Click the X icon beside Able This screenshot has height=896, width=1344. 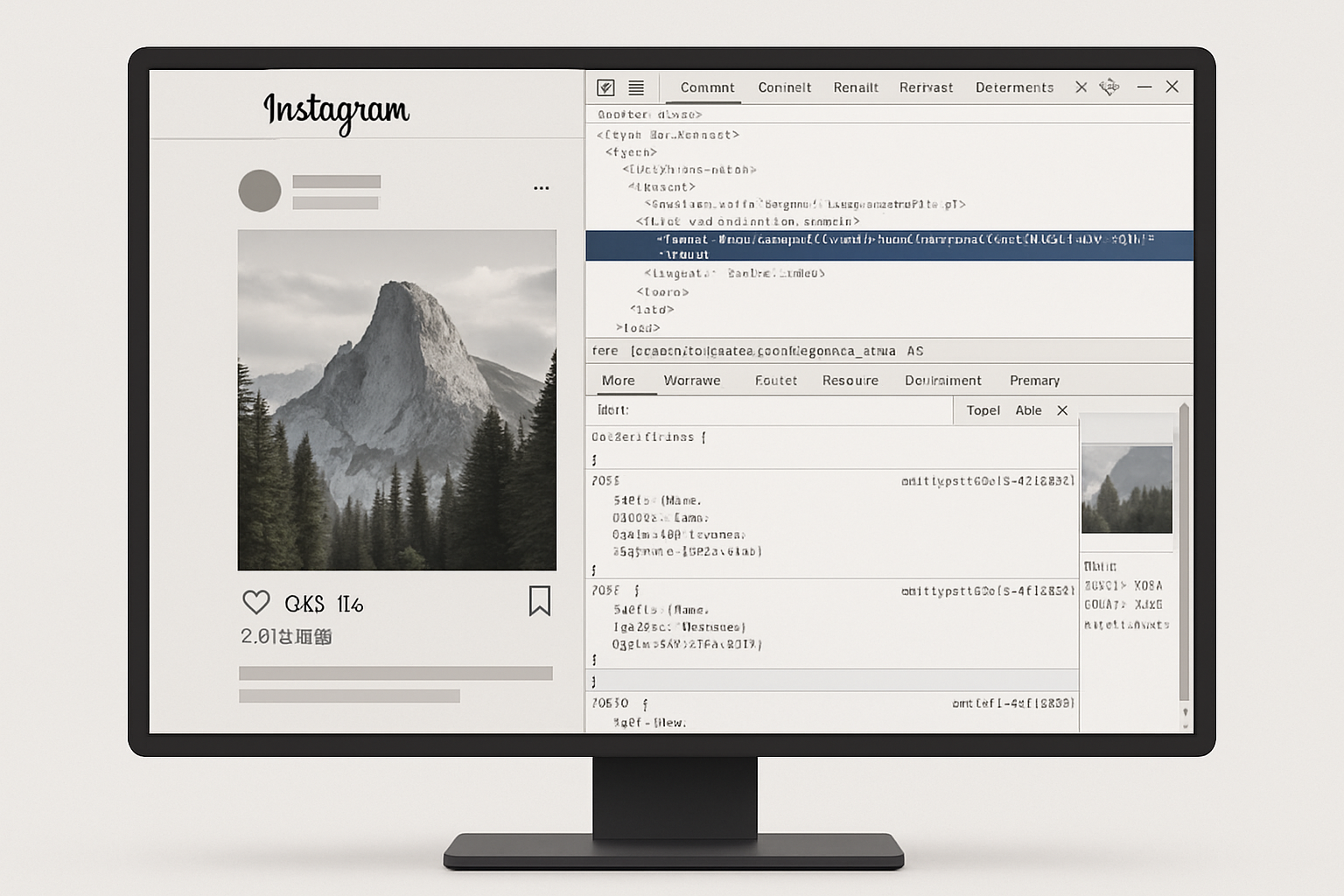tap(1062, 409)
